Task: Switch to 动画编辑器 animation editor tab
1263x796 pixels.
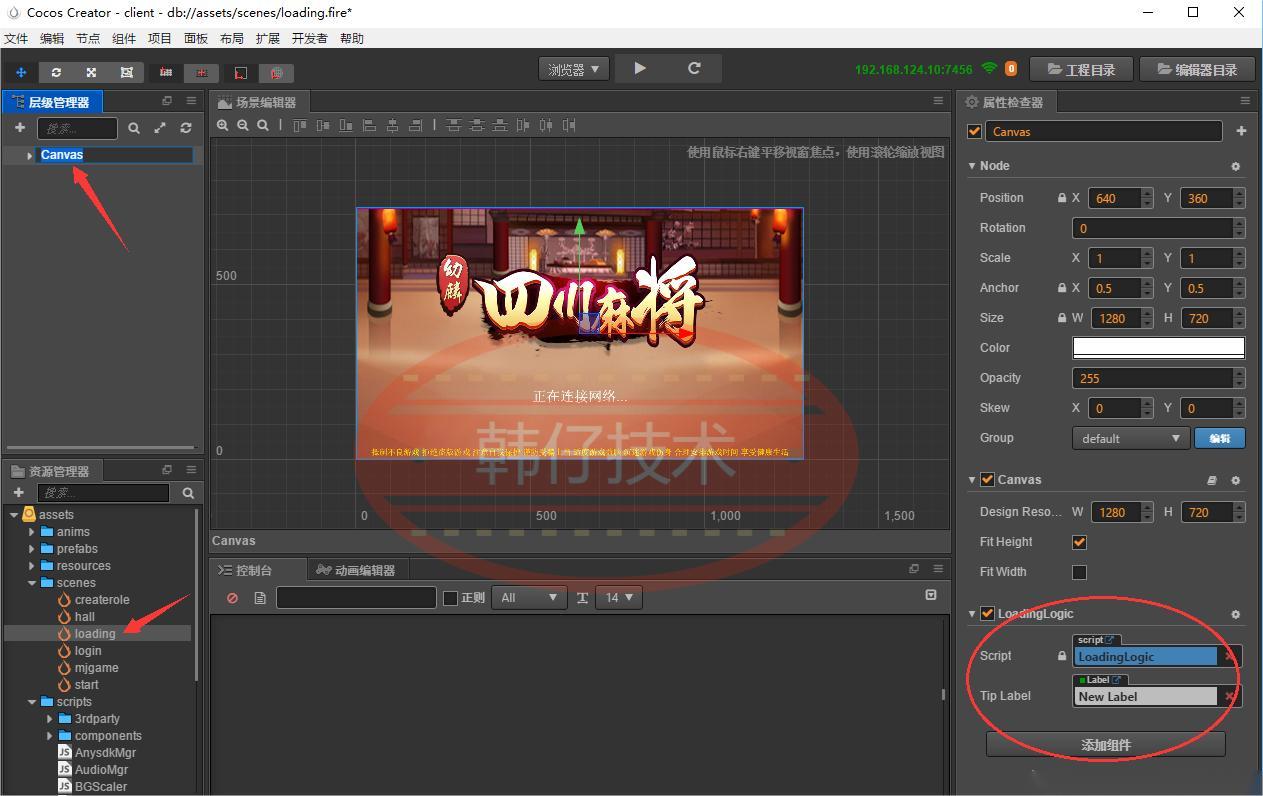Action: click(x=357, y=570)
